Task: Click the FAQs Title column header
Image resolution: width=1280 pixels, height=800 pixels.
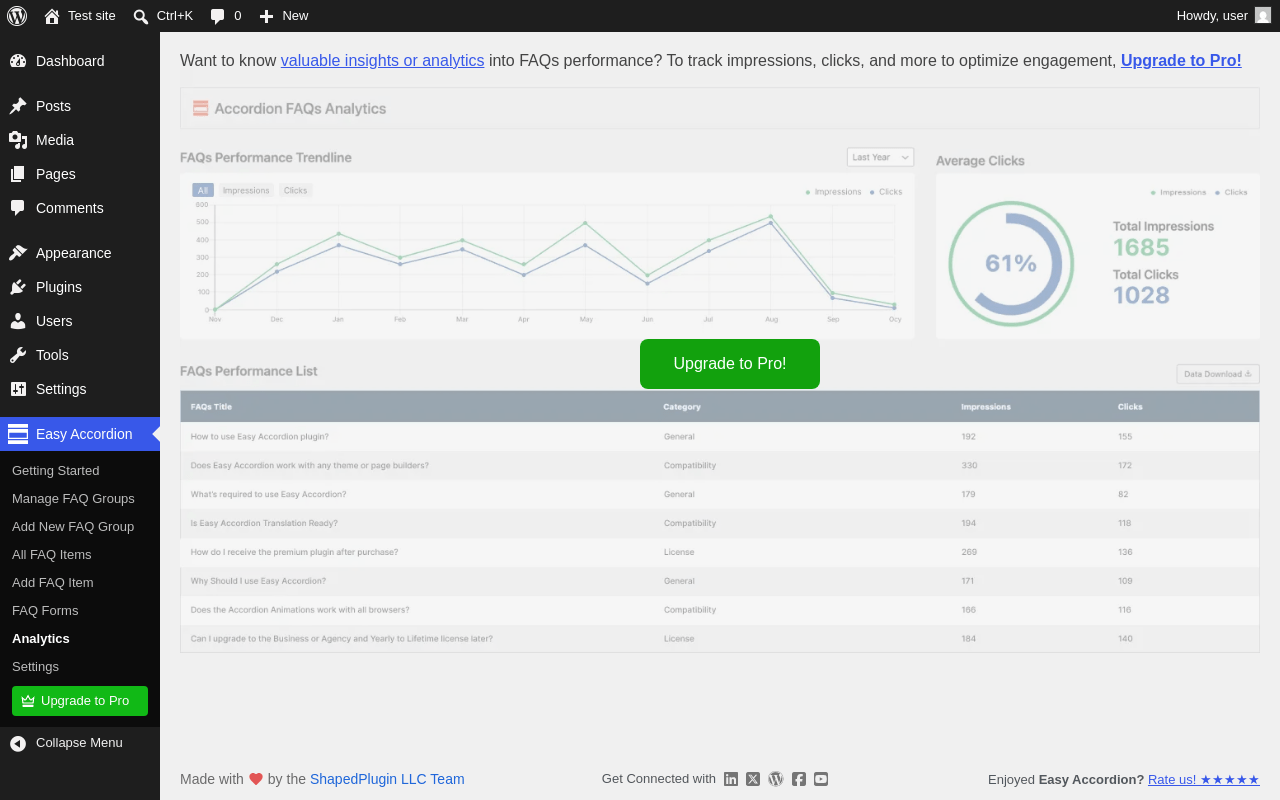Action: point(211,407)
